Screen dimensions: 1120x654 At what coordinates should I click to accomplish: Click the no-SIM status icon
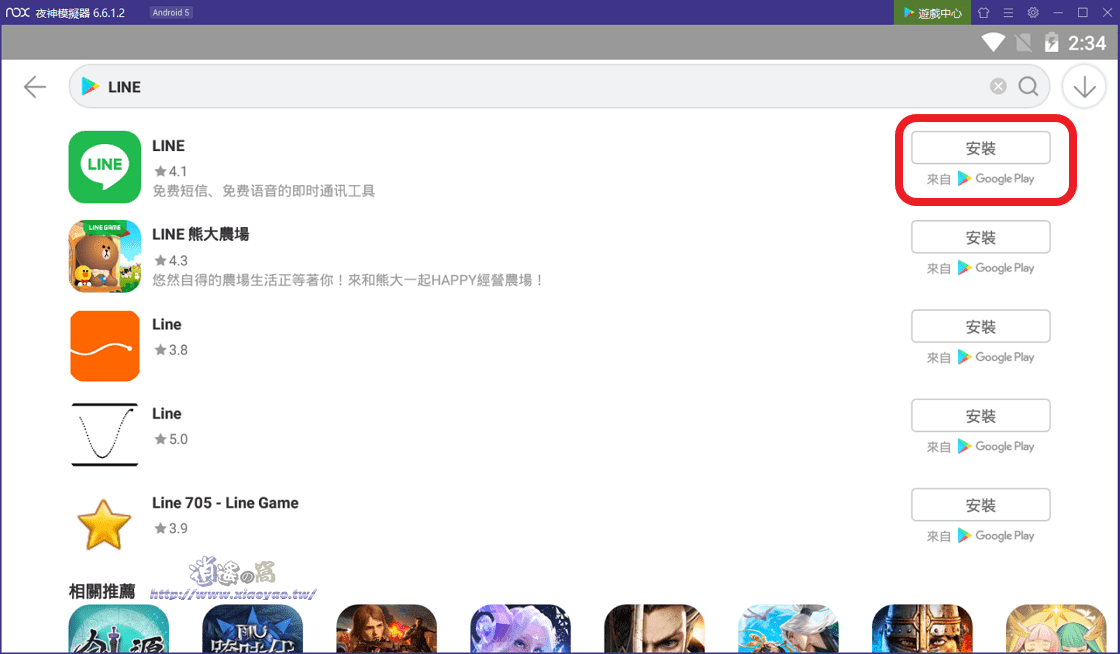(x=1024, y=42)
